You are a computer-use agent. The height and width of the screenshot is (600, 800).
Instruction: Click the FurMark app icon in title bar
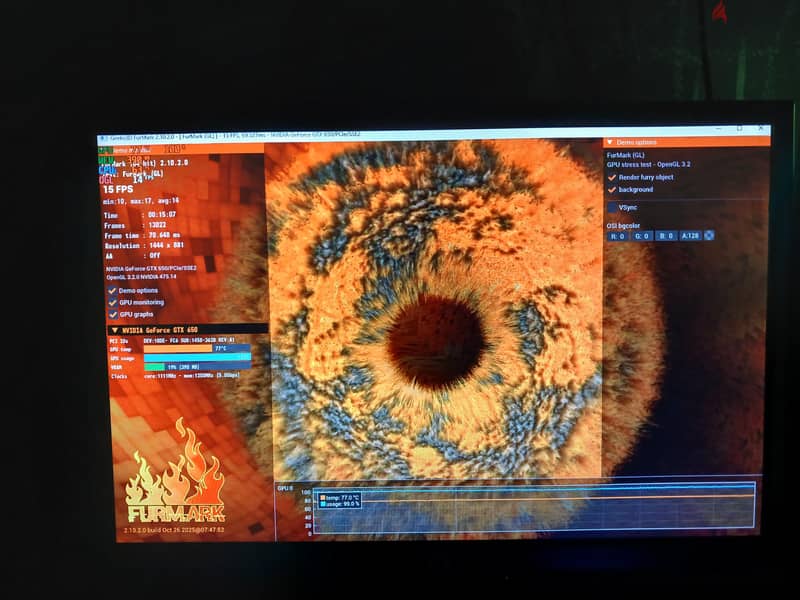(101, 138)
